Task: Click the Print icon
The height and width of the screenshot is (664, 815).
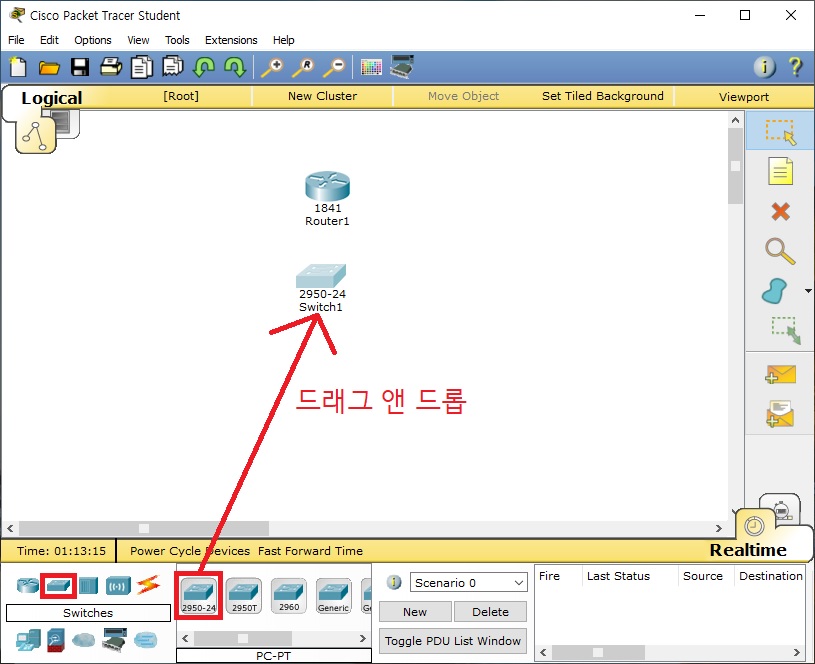Action: [111, 67]
